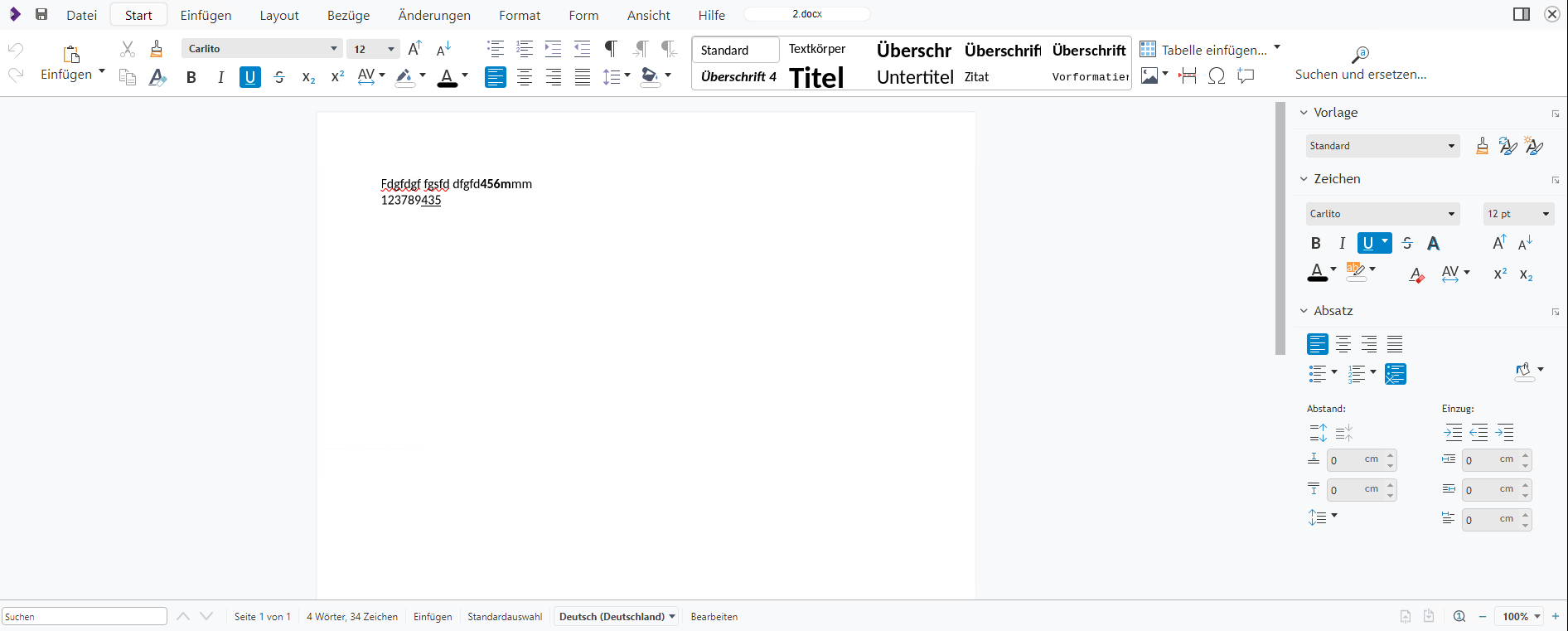Image resolution: width=1568 pixels, height=631 pixels.
Task: Collapse the Absatz sidebar section
Action: pyautogui.click(x=1304, y=311)
